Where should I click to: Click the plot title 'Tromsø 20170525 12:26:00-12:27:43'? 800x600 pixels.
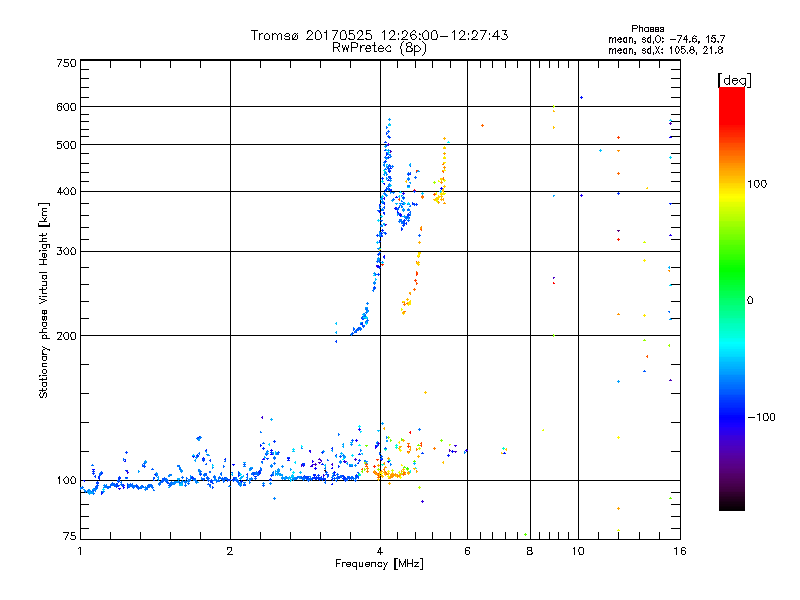click(x=379, y=35)
